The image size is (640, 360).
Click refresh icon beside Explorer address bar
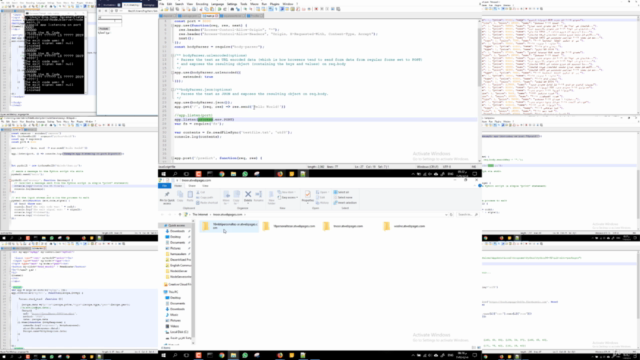[451, 214]
